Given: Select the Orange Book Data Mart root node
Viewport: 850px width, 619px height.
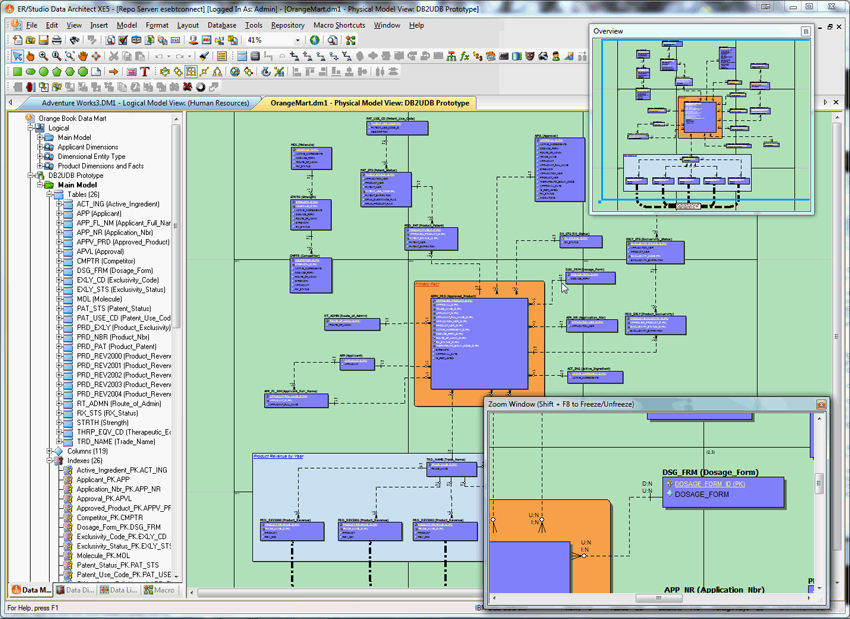Looking at the screenshot, I should (72, 118).
